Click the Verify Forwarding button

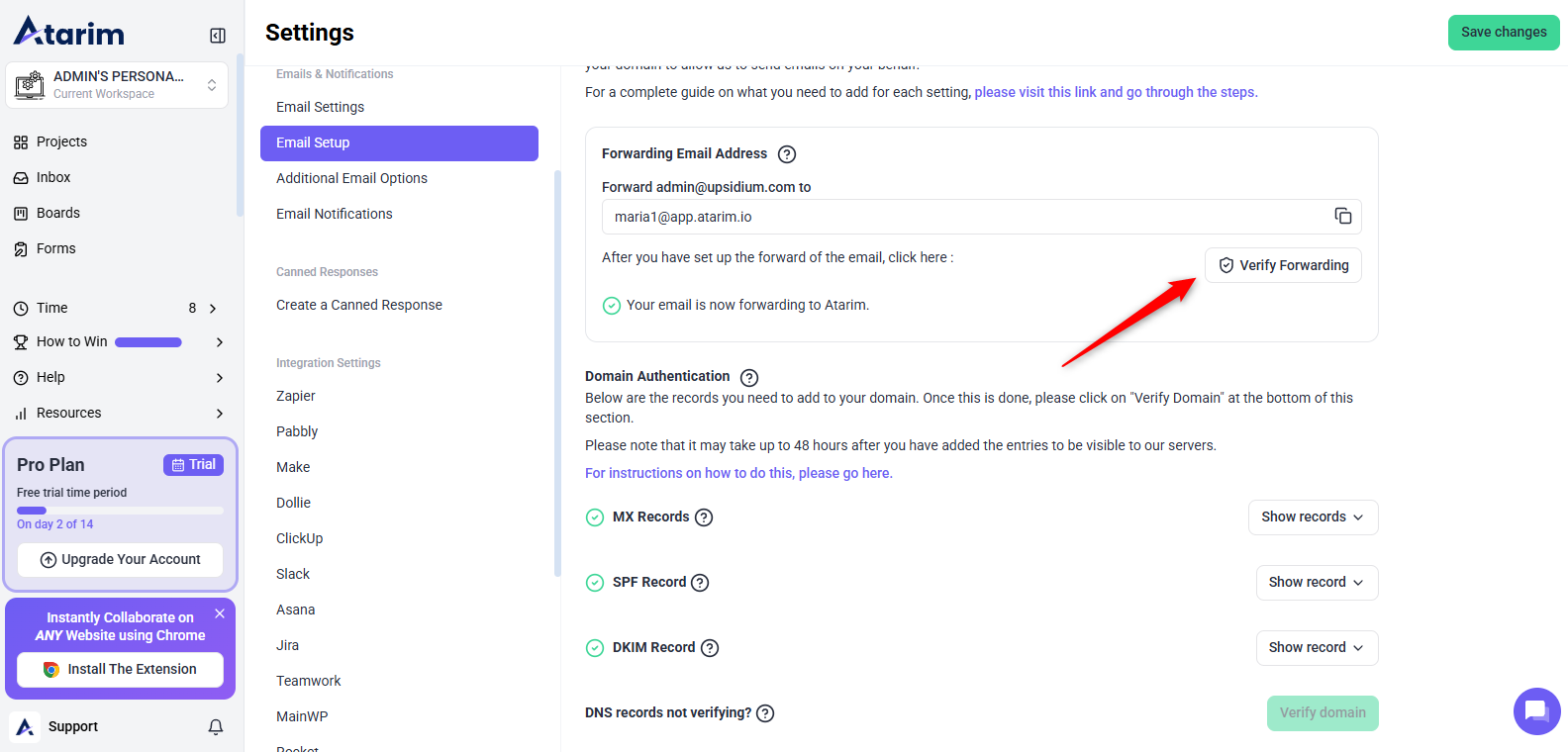1283,265
